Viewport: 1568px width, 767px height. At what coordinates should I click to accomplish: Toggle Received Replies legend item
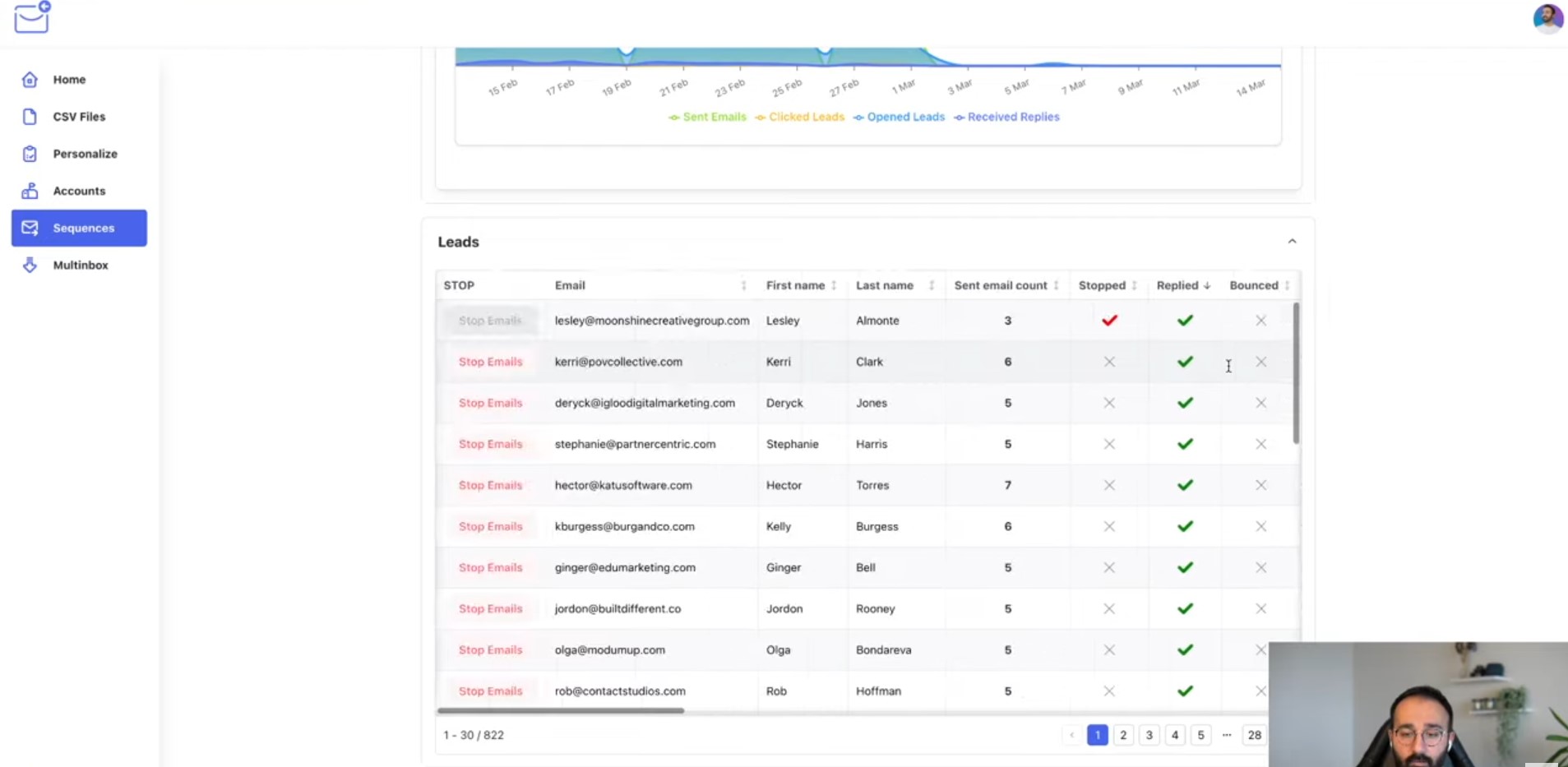point(1006,117)
